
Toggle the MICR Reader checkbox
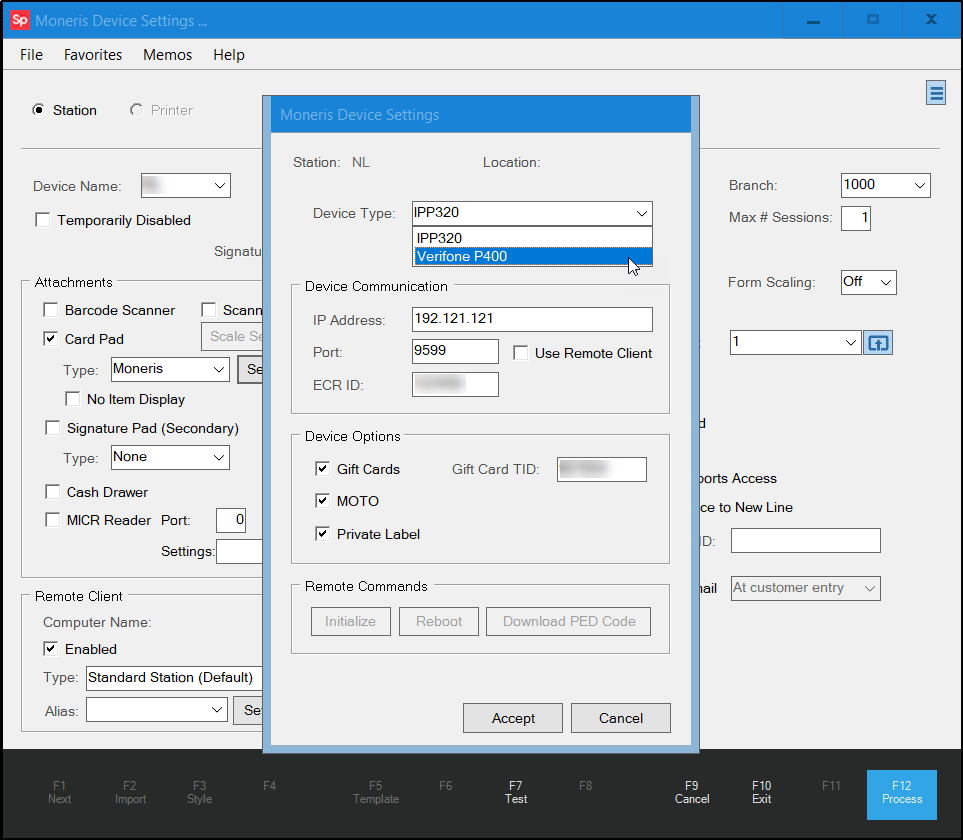53,520
